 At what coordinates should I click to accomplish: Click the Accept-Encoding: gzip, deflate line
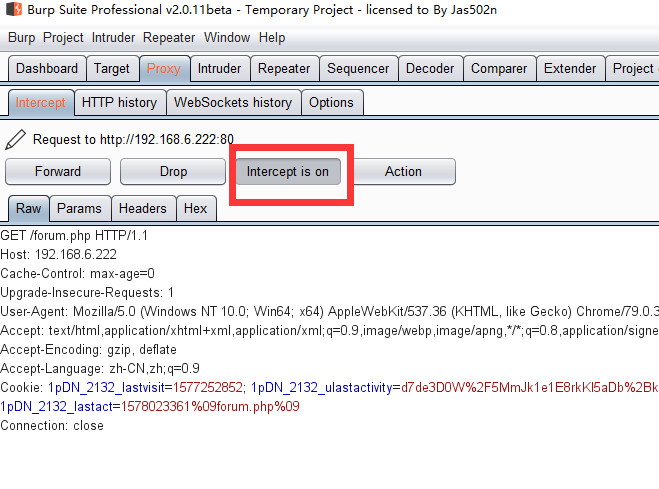pos(88,350)
